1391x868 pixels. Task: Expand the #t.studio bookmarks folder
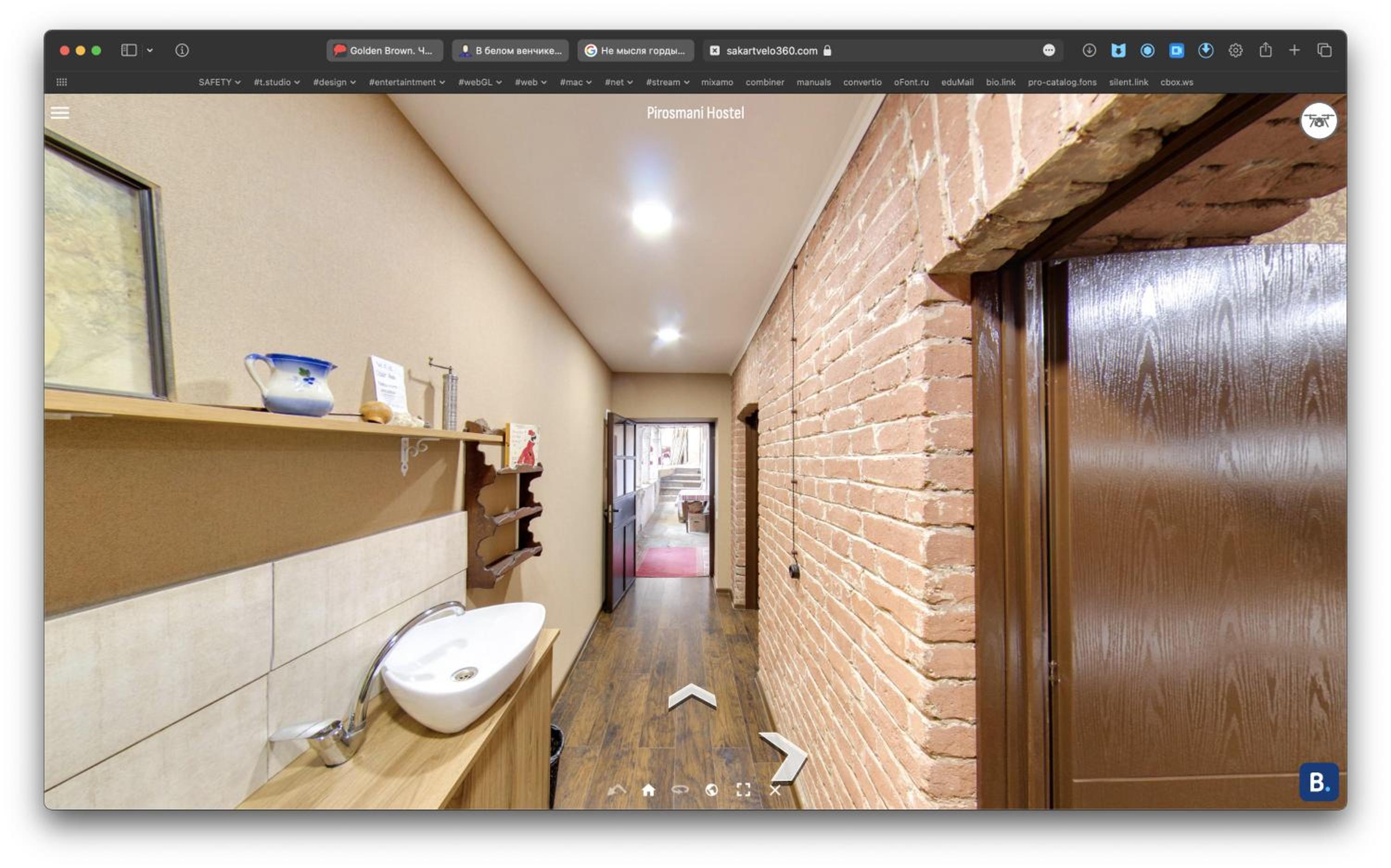tap(277, 82)
